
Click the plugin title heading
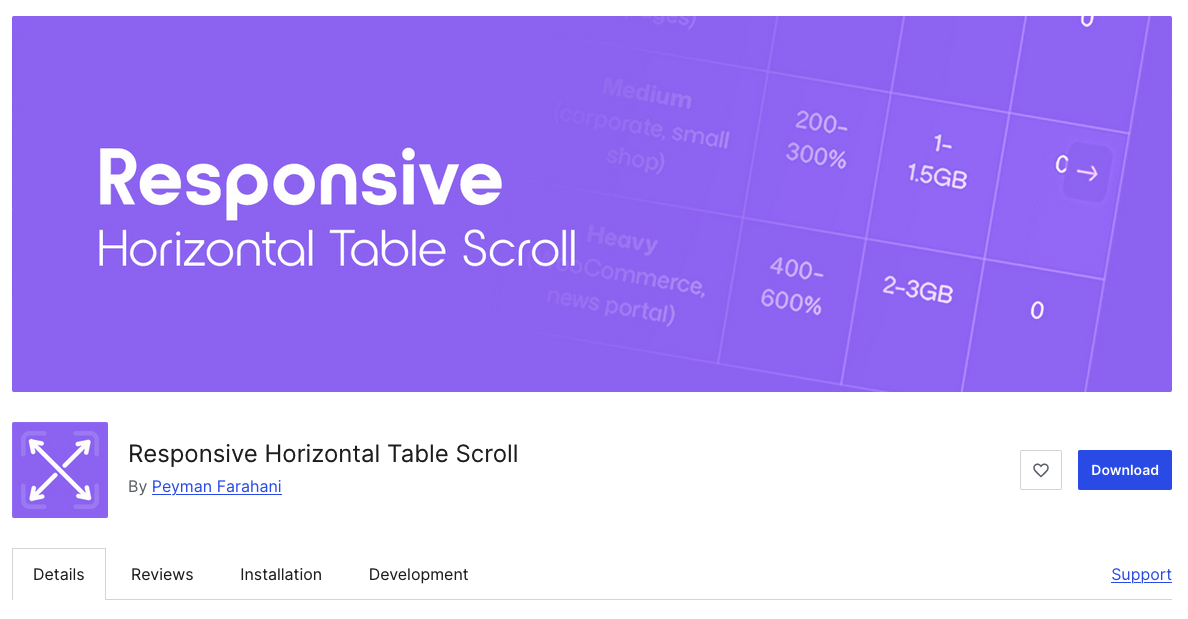[x=323, y=453]
